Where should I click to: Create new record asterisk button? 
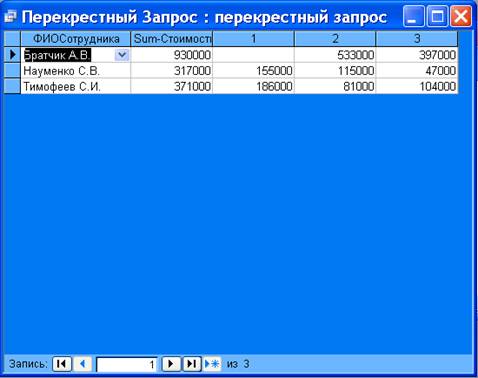coord(212,364)
